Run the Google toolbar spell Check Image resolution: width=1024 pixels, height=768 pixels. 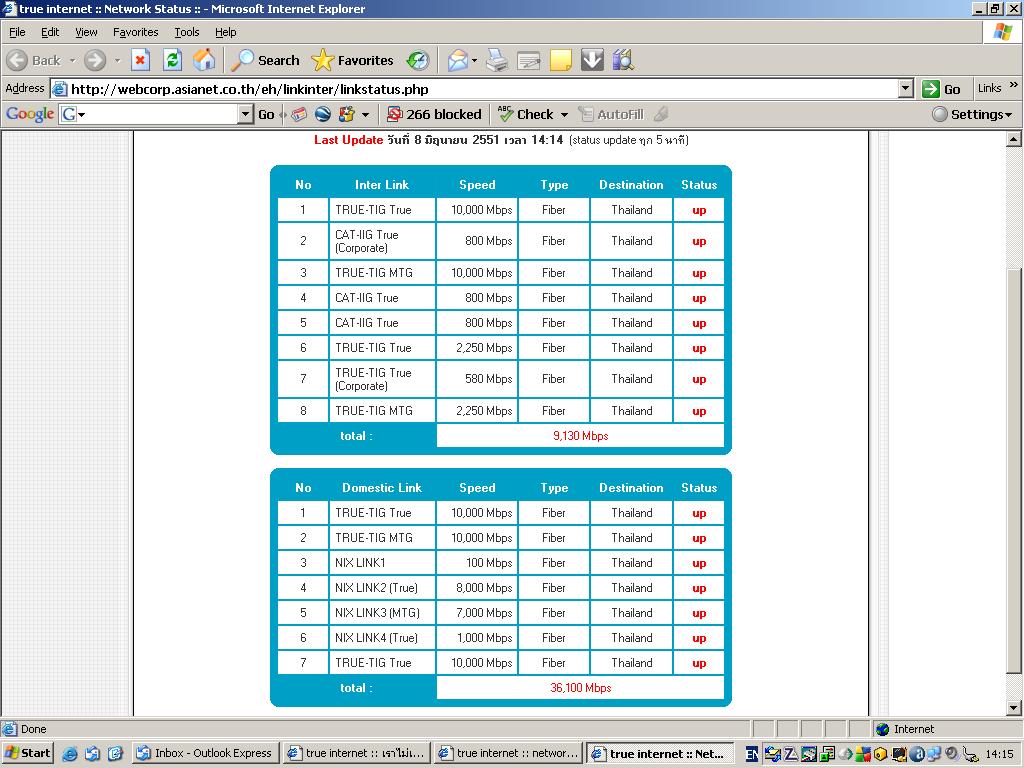click(526, 114)
